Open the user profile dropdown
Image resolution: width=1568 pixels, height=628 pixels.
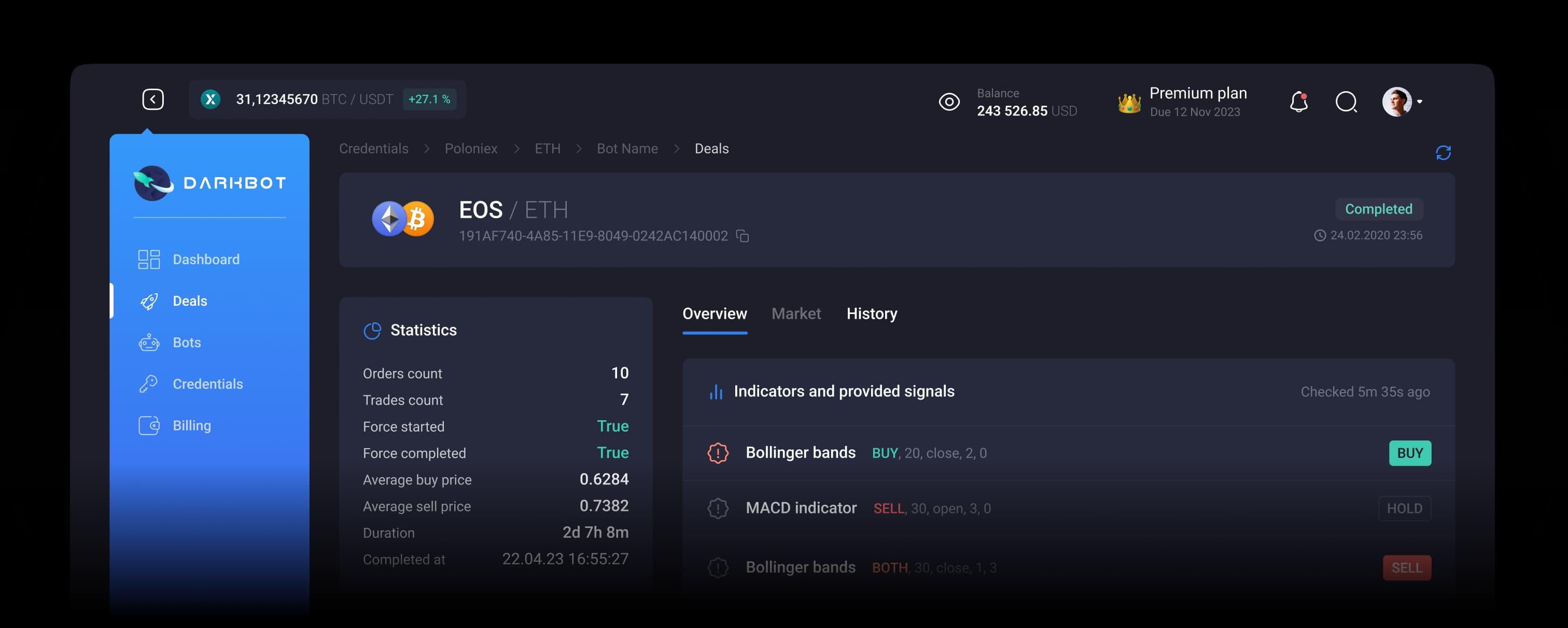(x=1421, y=102)
